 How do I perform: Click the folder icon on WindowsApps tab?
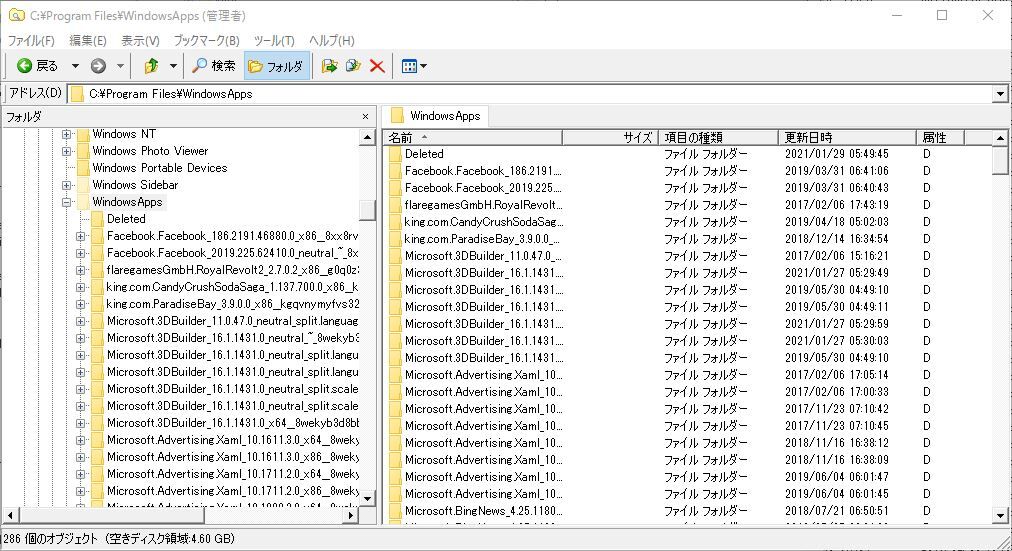[397, 116]
